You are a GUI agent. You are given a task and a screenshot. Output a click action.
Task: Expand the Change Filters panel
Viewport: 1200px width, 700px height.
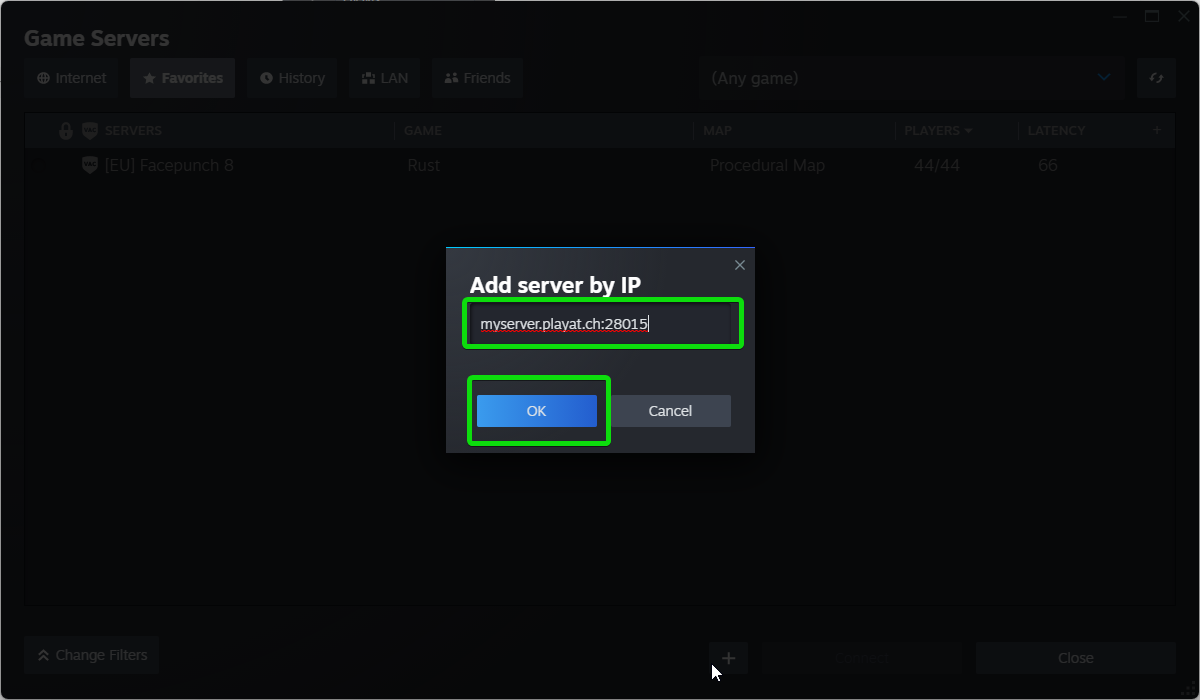pyautogui.click(x=92, y=655)
